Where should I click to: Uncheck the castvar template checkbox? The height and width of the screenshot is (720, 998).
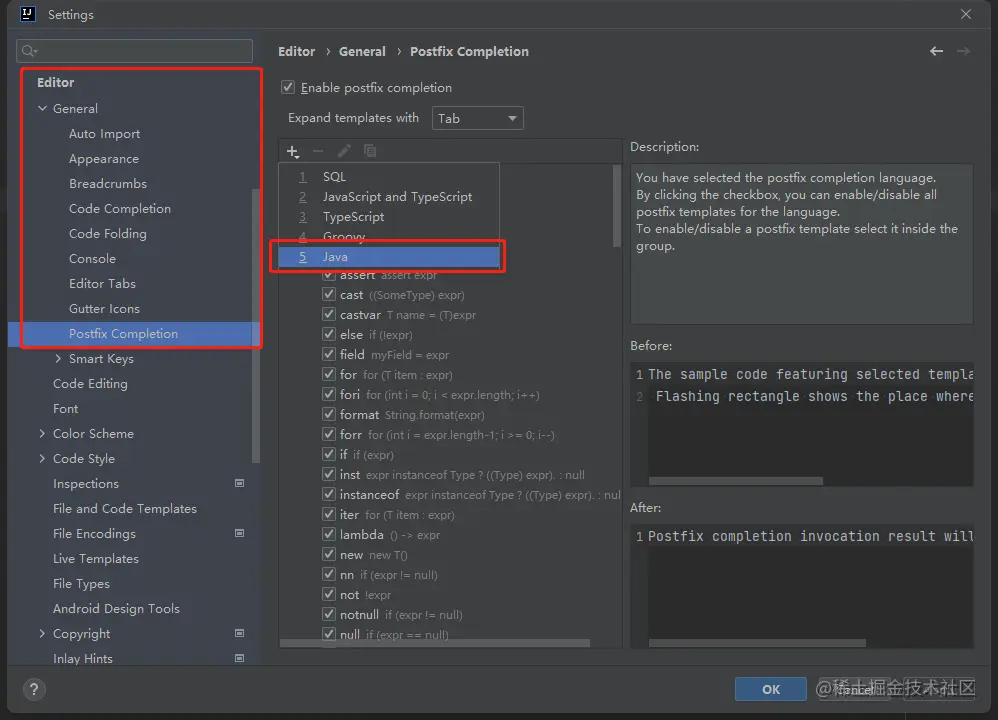[329, 314]
